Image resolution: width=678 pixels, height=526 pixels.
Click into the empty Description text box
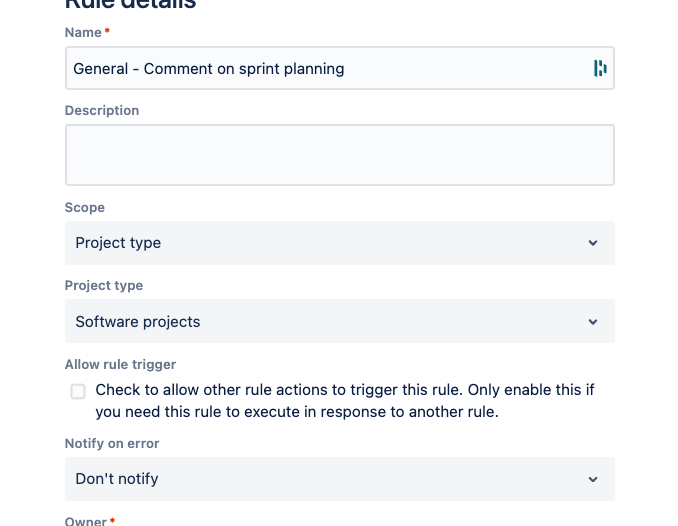coord(339,155)
